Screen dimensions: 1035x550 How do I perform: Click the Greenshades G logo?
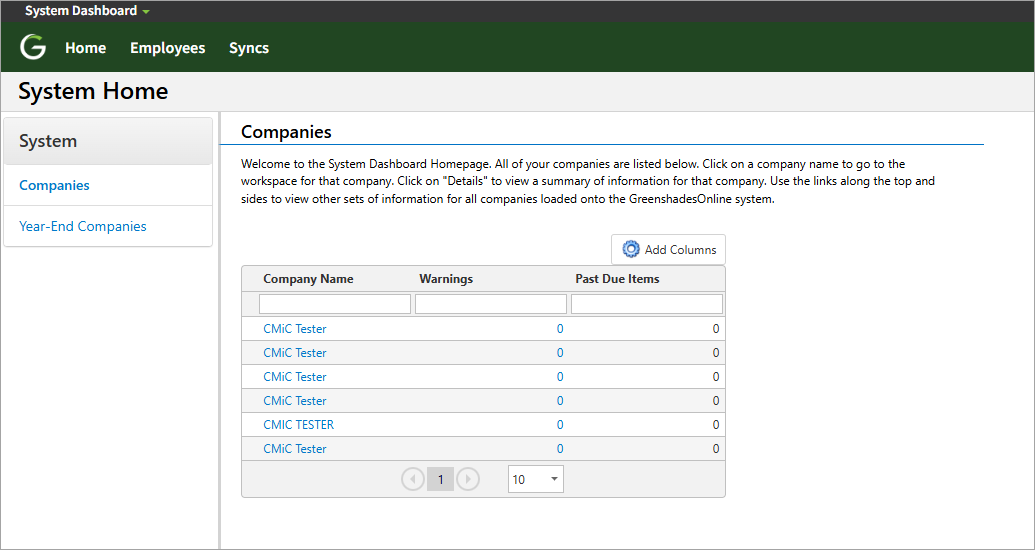click(33, 48)
